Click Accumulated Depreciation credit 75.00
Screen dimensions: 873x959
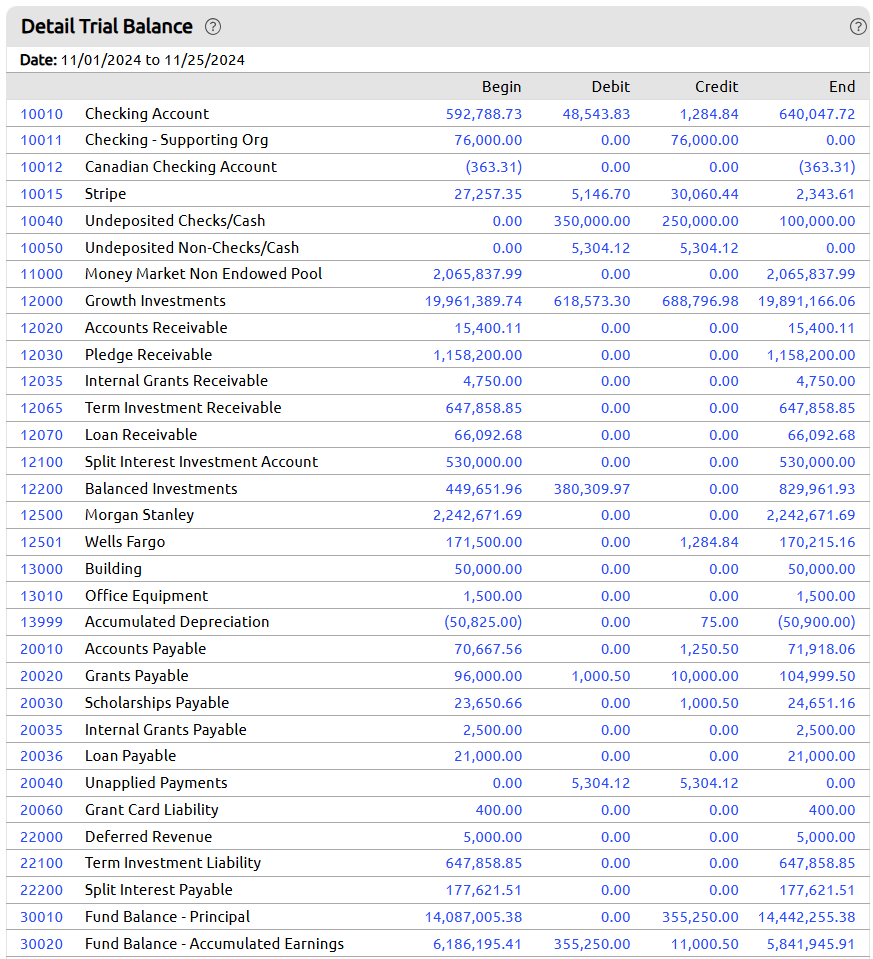(x=719, y=623)
